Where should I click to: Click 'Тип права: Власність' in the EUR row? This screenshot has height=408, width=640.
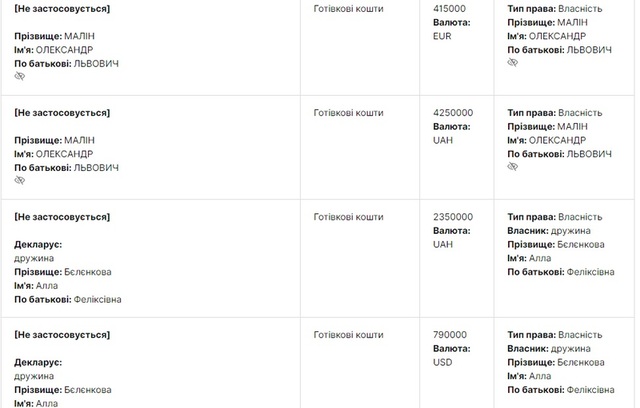(554, 8)
